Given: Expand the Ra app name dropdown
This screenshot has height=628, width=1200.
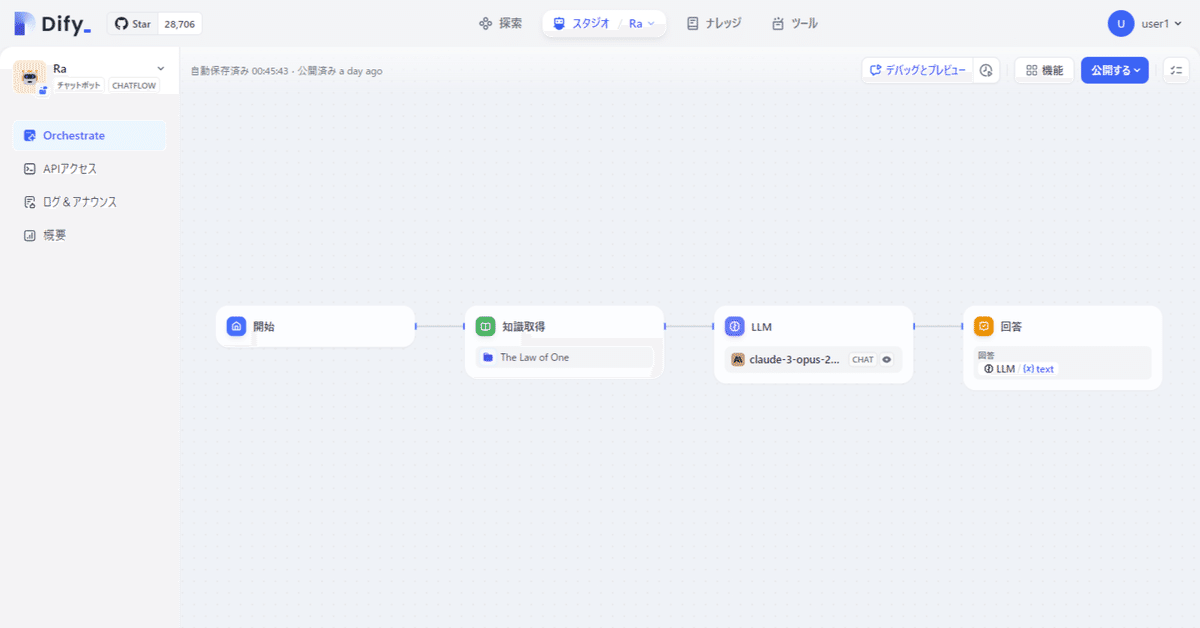Looking at the screenshot, I should tap(159, 68).
